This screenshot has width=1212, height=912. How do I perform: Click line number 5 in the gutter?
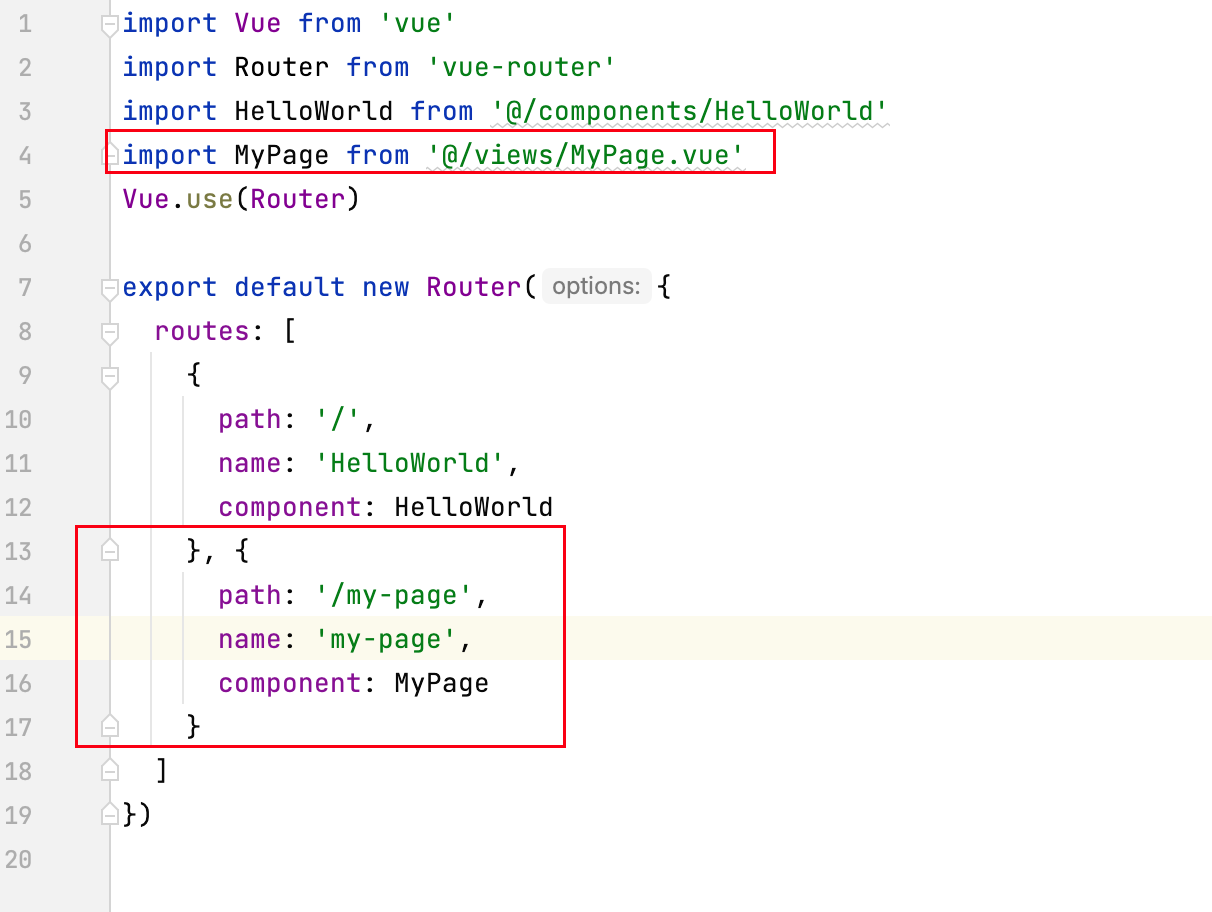[25, 199]
